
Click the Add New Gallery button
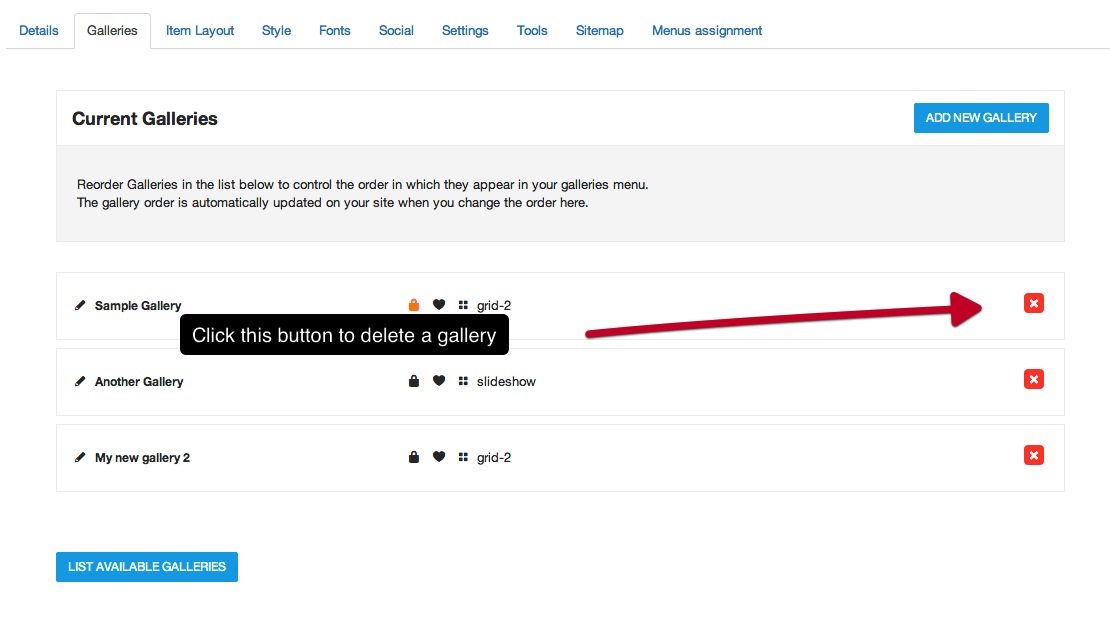tap(981, 118)
